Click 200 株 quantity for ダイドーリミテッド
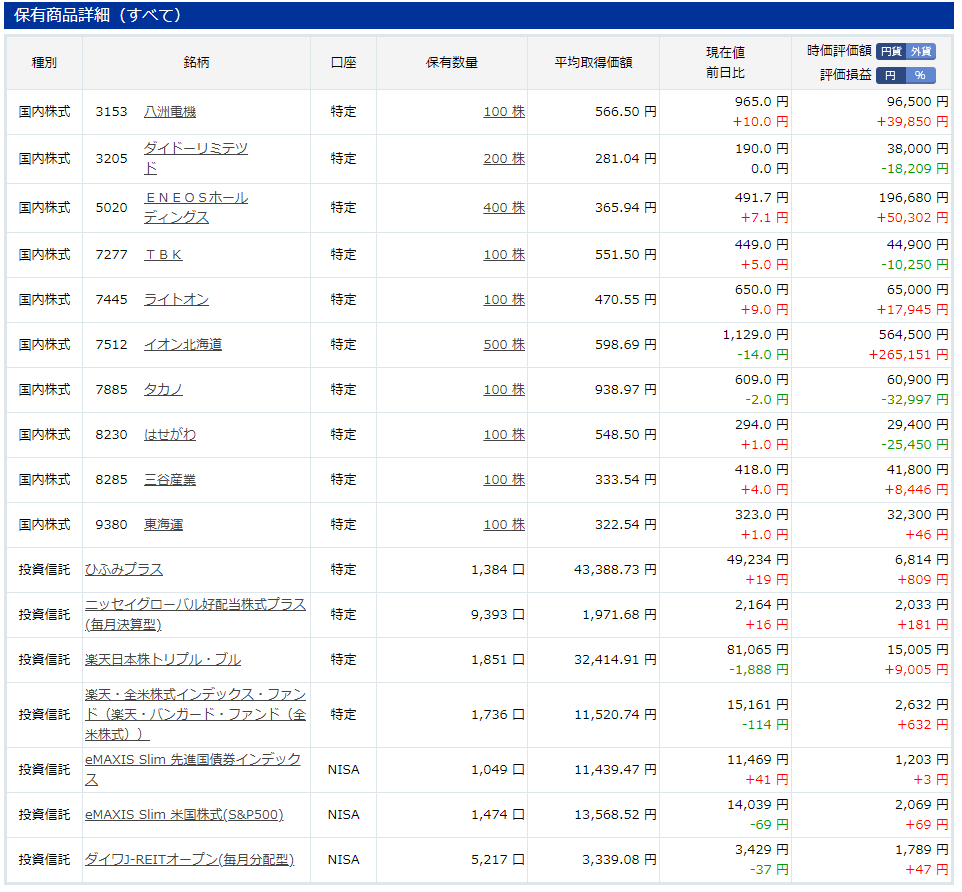The height and width of the screenshot is (892, 962). tap(504, 158)
